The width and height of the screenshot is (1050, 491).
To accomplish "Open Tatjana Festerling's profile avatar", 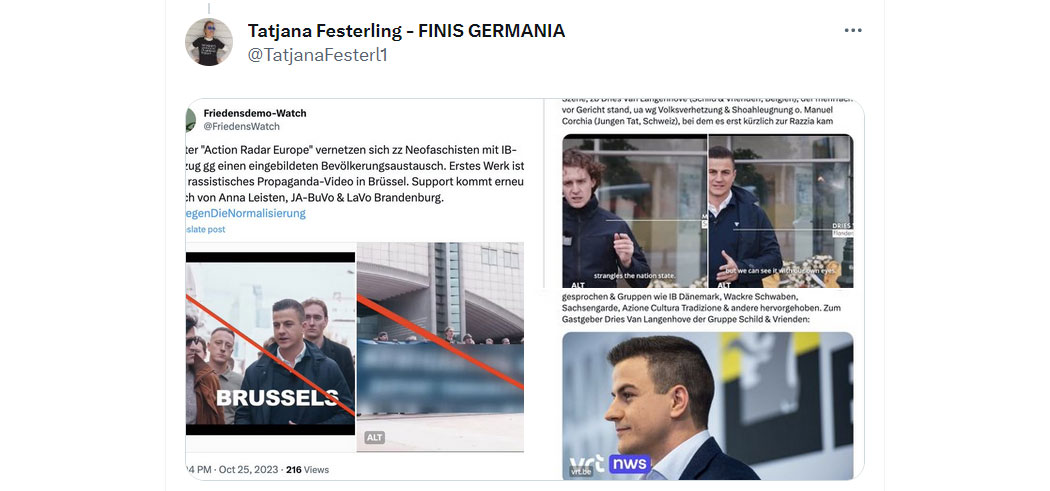I will click(209, 42).
